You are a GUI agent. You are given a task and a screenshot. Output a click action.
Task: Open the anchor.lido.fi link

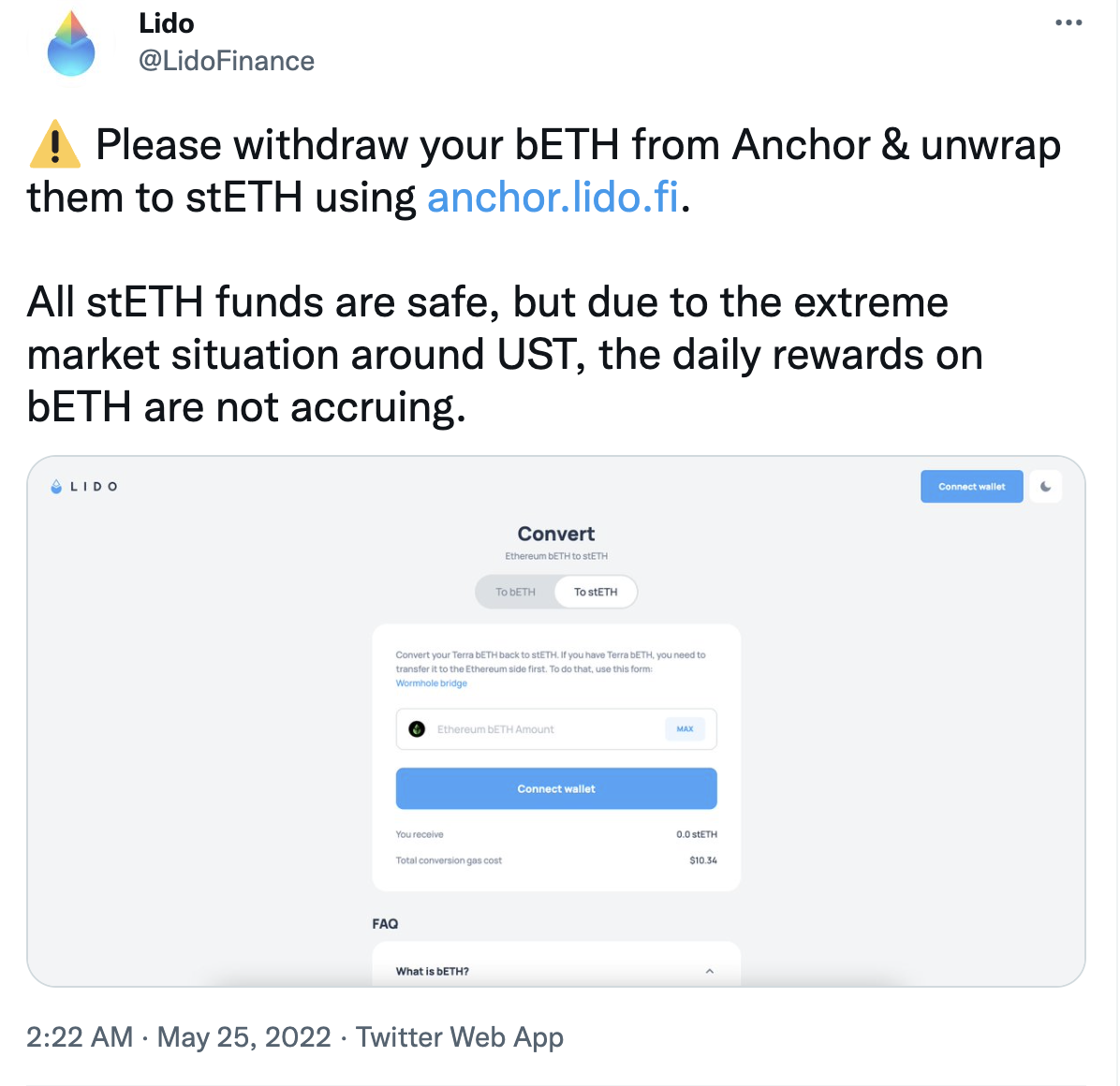pos(553,197)
